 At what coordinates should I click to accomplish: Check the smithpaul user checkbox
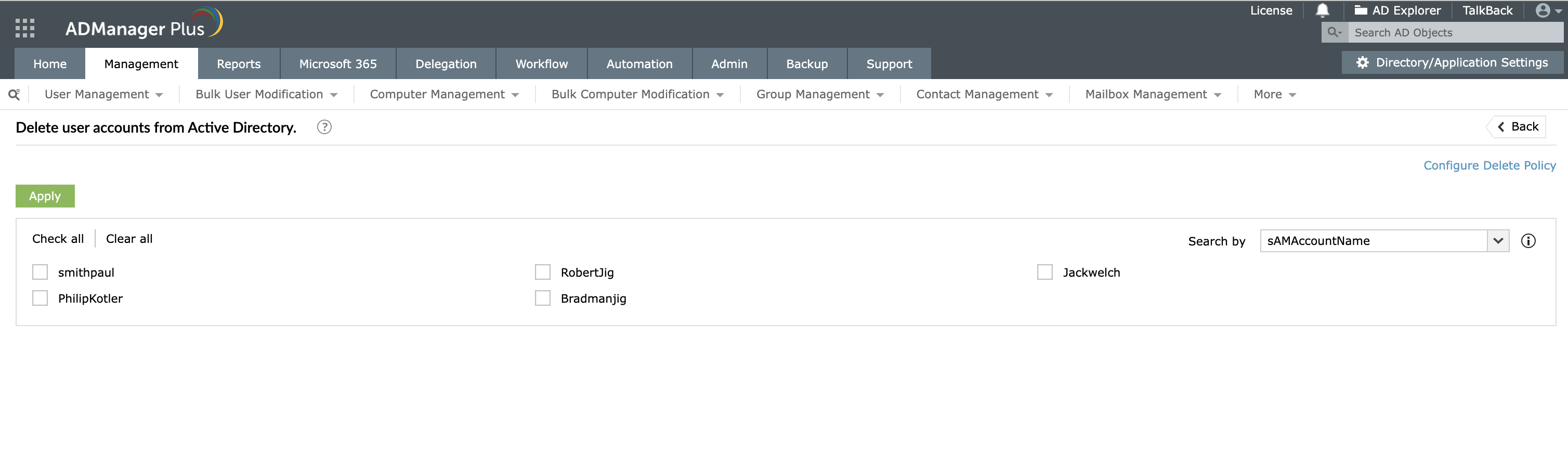click(40, 272)
